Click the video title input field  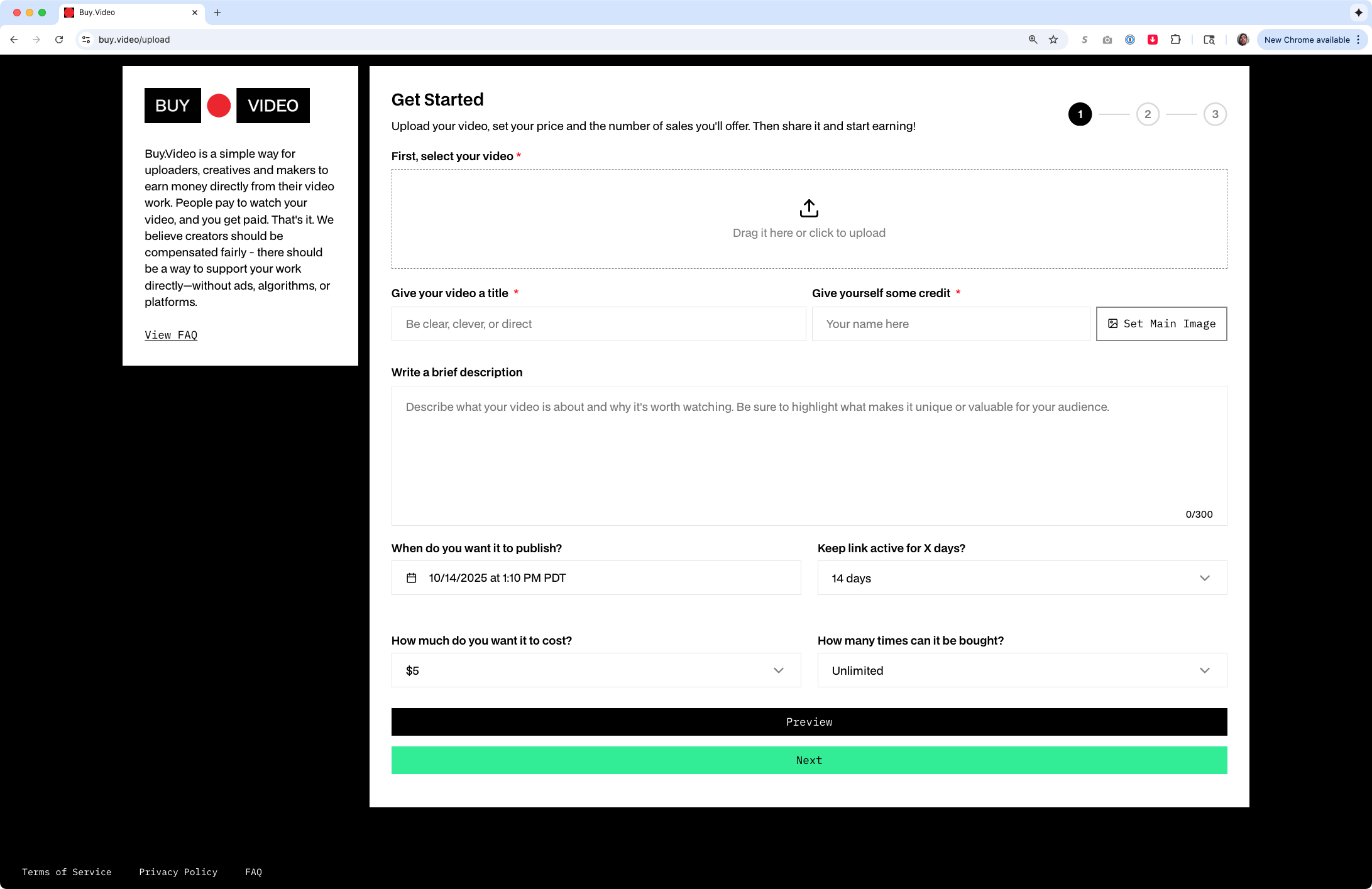598,324
